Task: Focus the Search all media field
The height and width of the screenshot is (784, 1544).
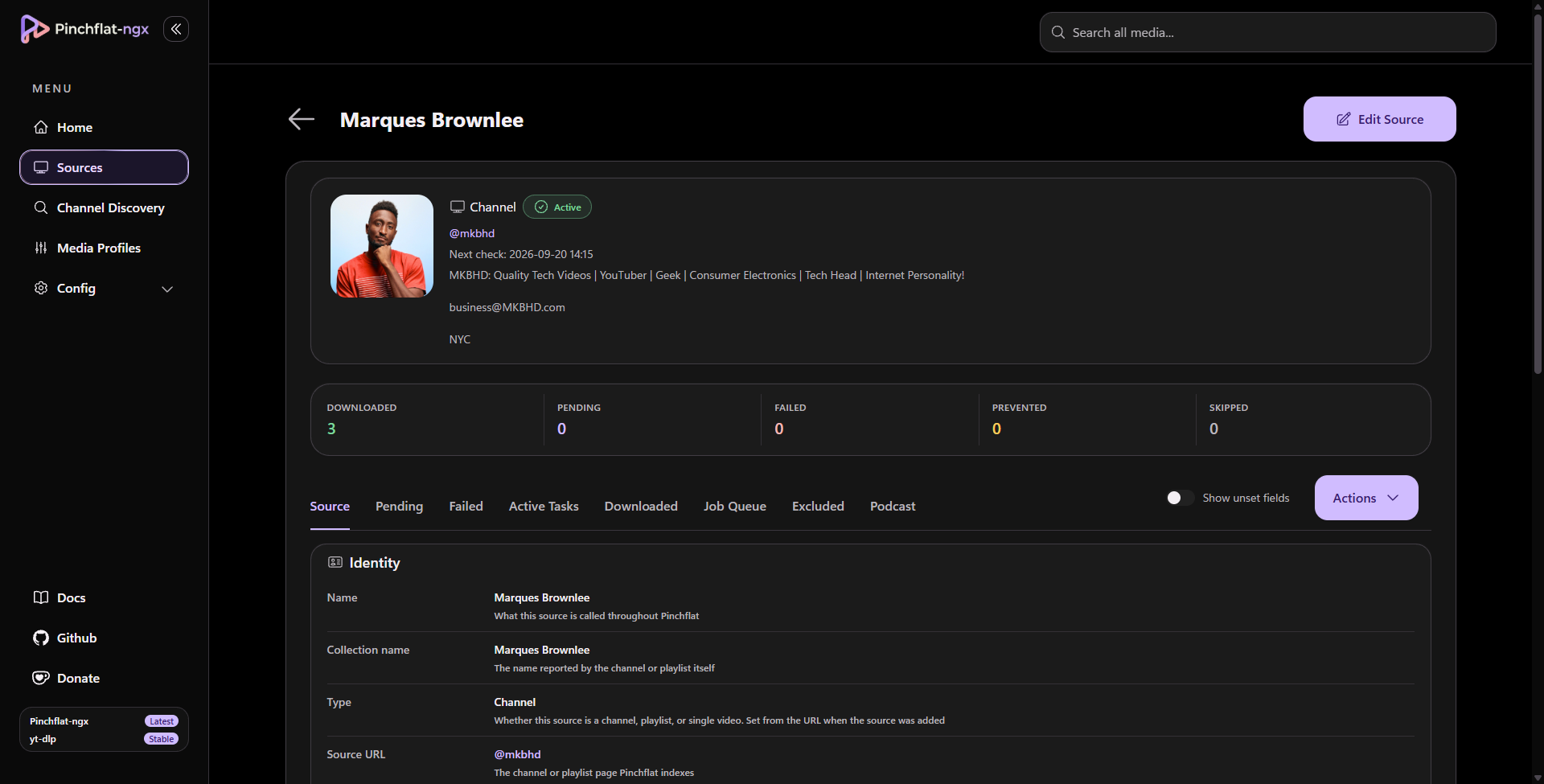Action: click(1268, 32)
